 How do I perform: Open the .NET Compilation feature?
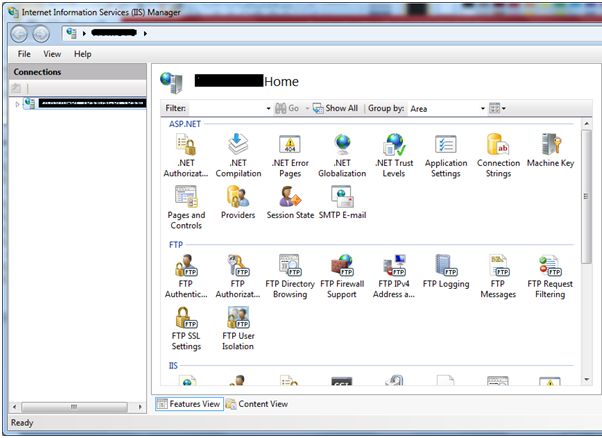point(238,155)
